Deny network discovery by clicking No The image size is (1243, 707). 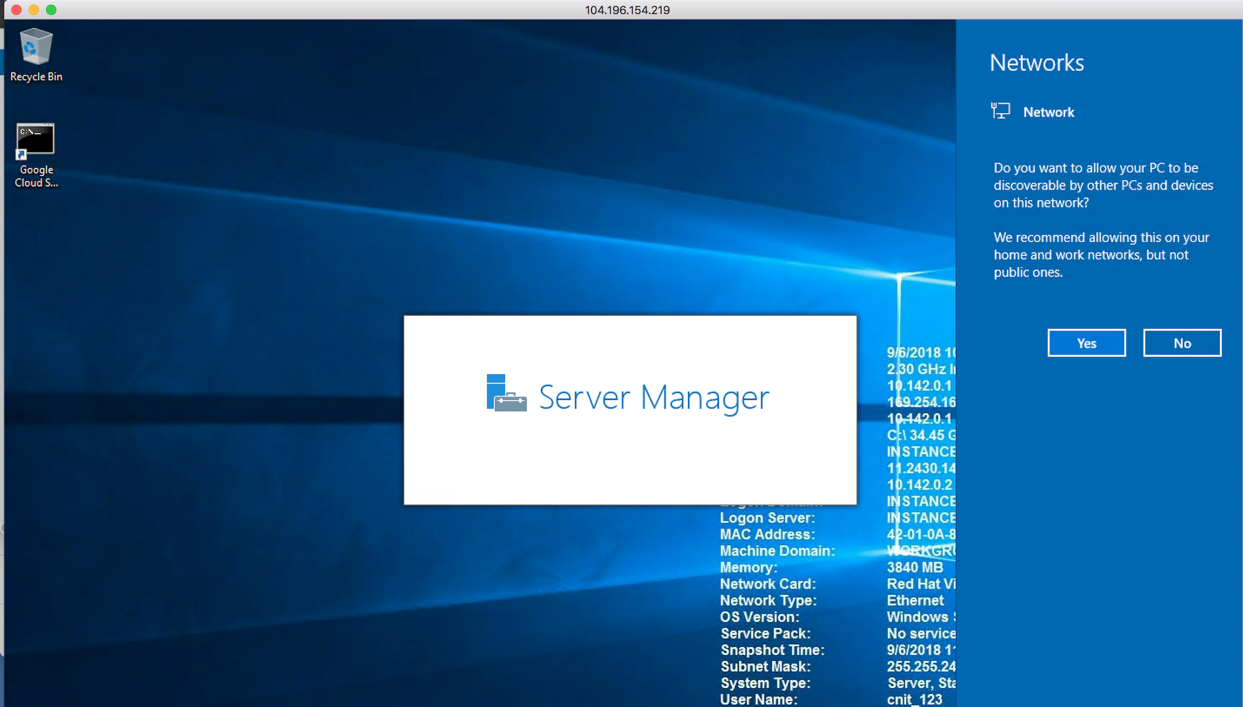tap(1182, 342)
